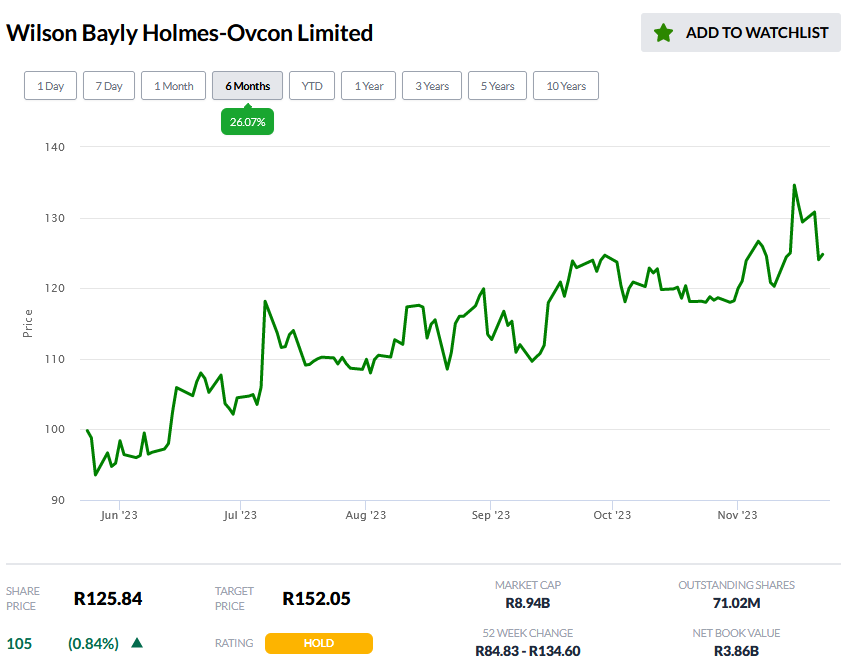Click 52 week range R84.83 - R134.60
Screen dimensions: 857x667
point(527,651)
